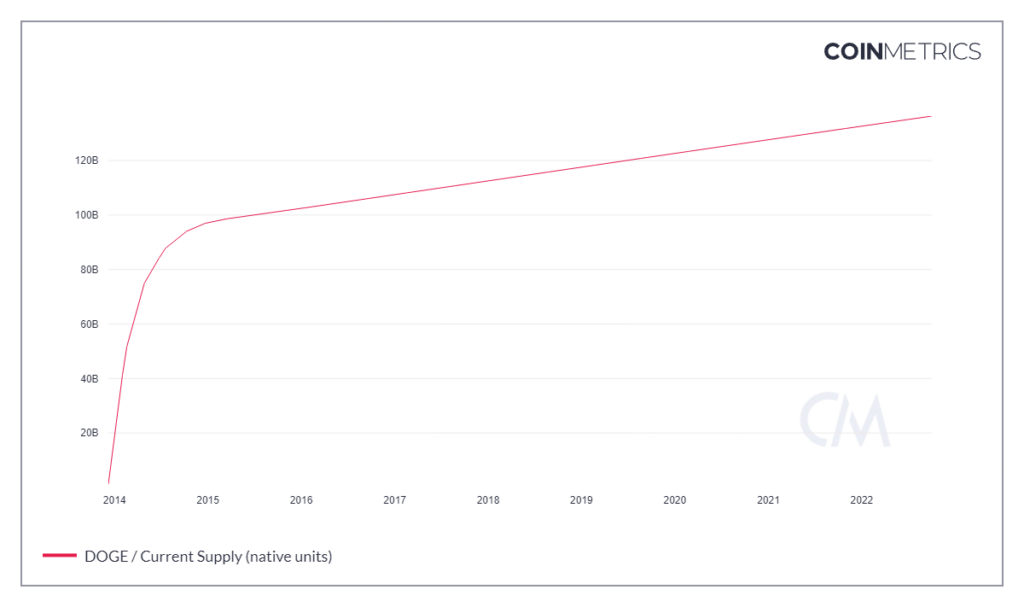This screenshot has width=1024, height=607.
Task: Click the supply line's end point at the far right
Action: (x=931, y=117)
